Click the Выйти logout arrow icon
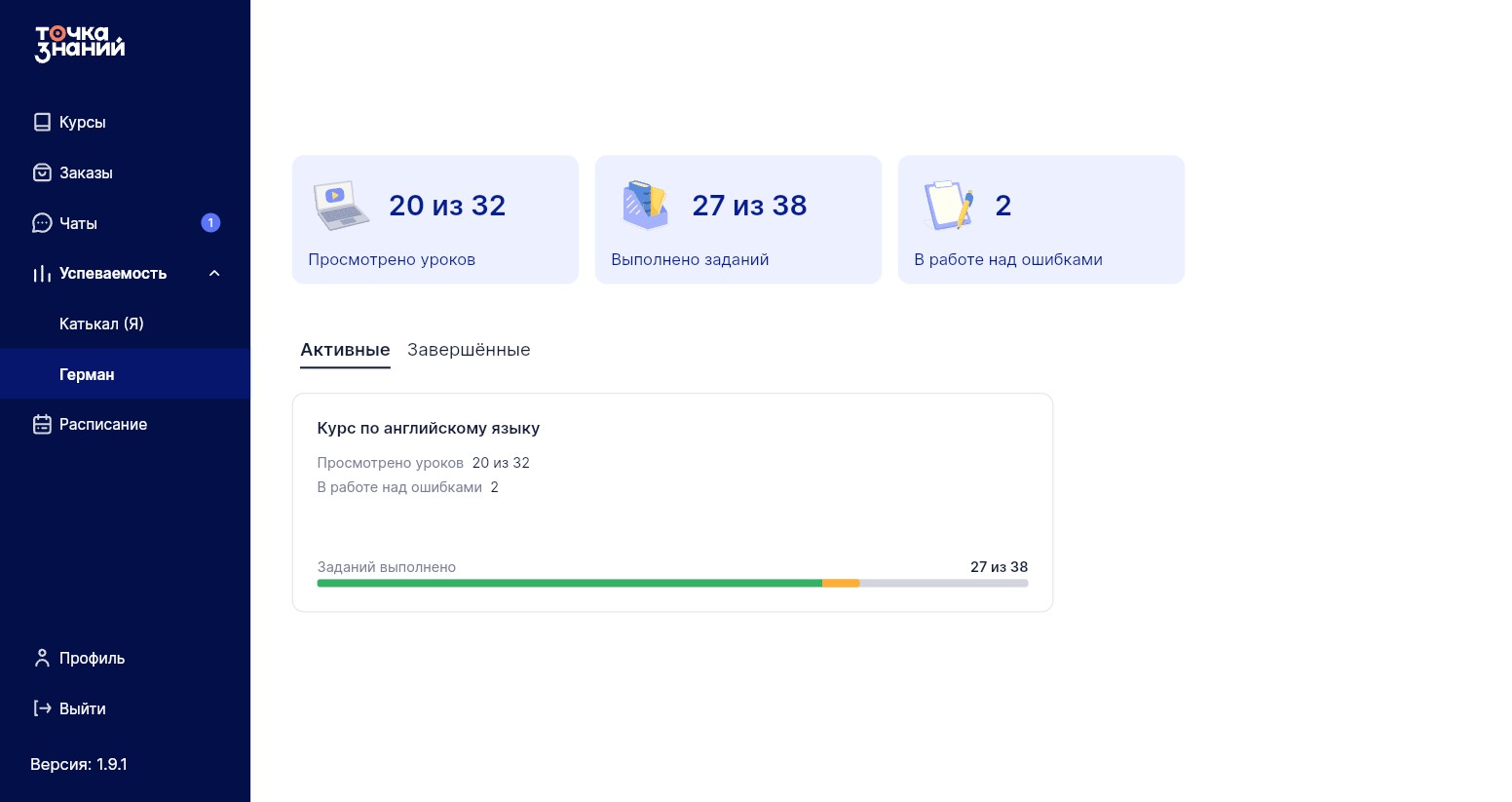Image resolution: width=1512 pixels, height=802 pixels. tap(42, 708)
